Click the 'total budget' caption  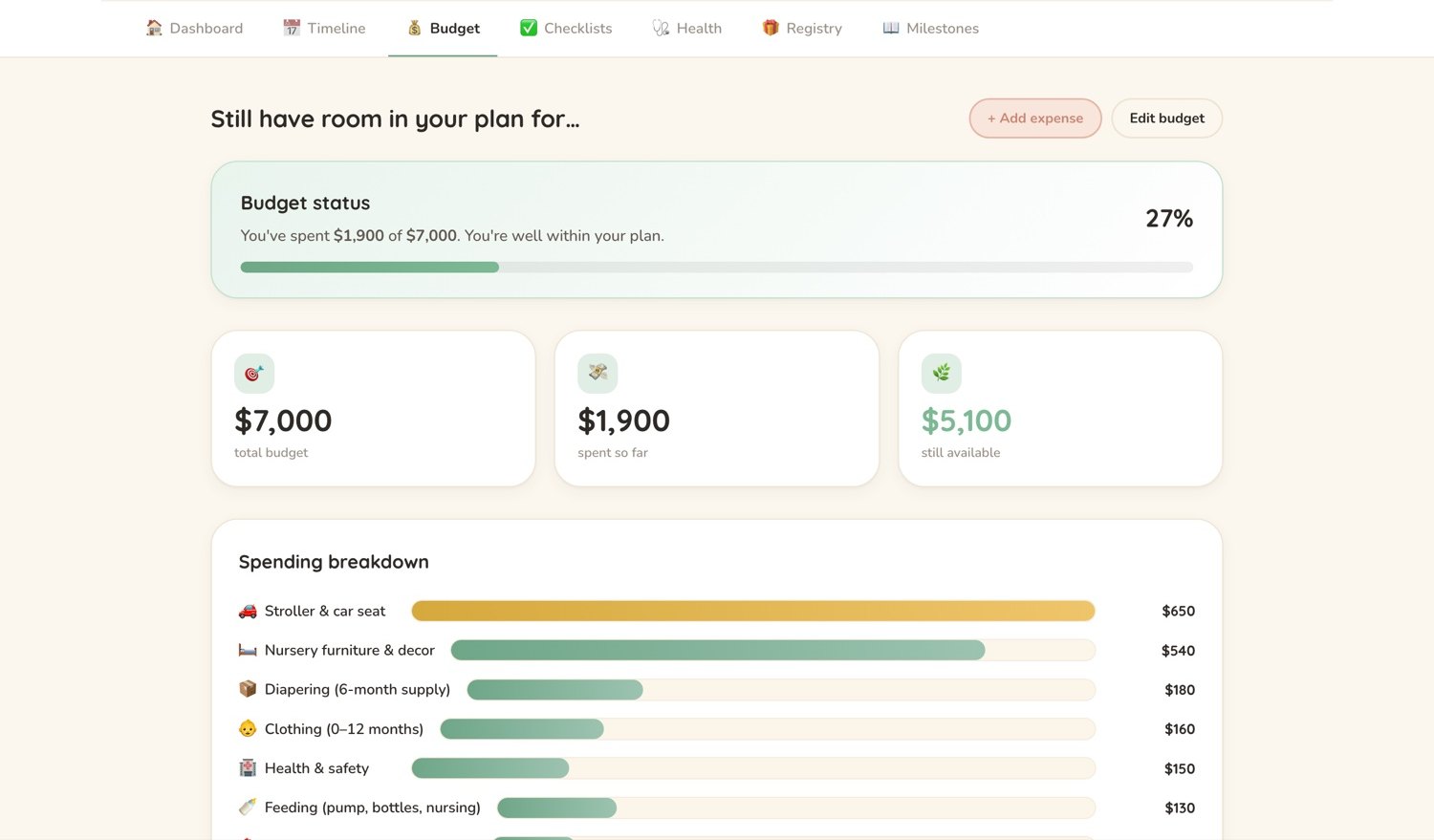coord(272,453)
